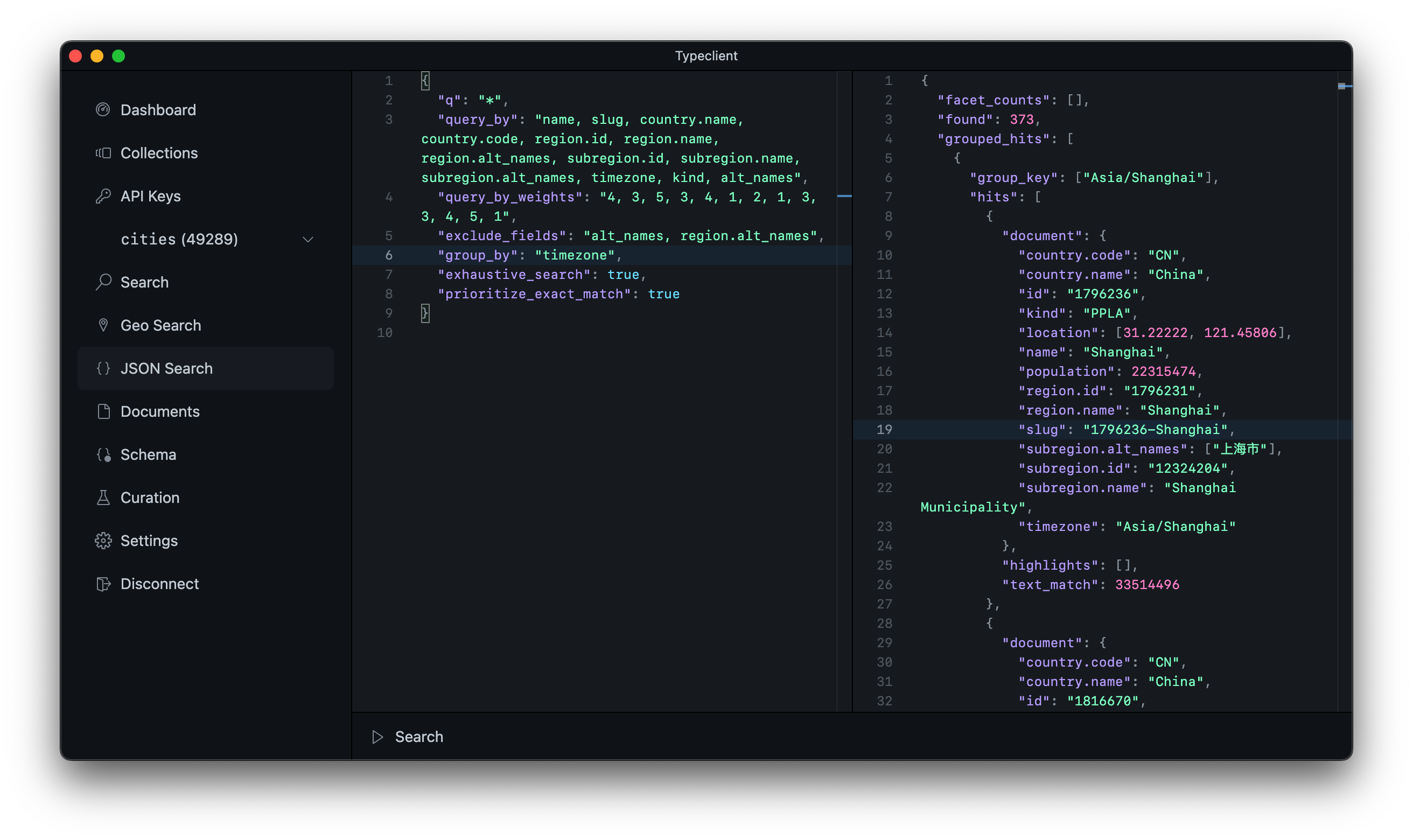1413x840 pixels.
Task: Click the API Keys key icon
Action: click(103, 196)
